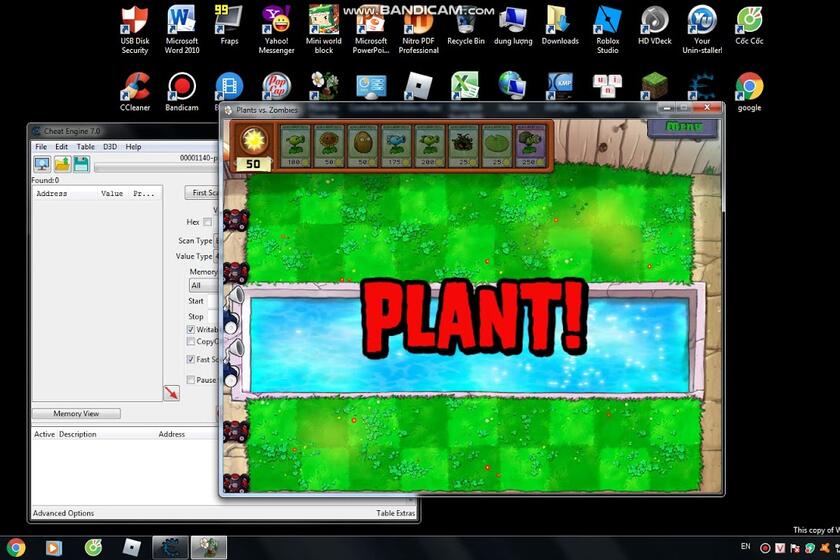Open CCleaner desktop shortcut
840x560 pixels.
[x=135, y=92]
